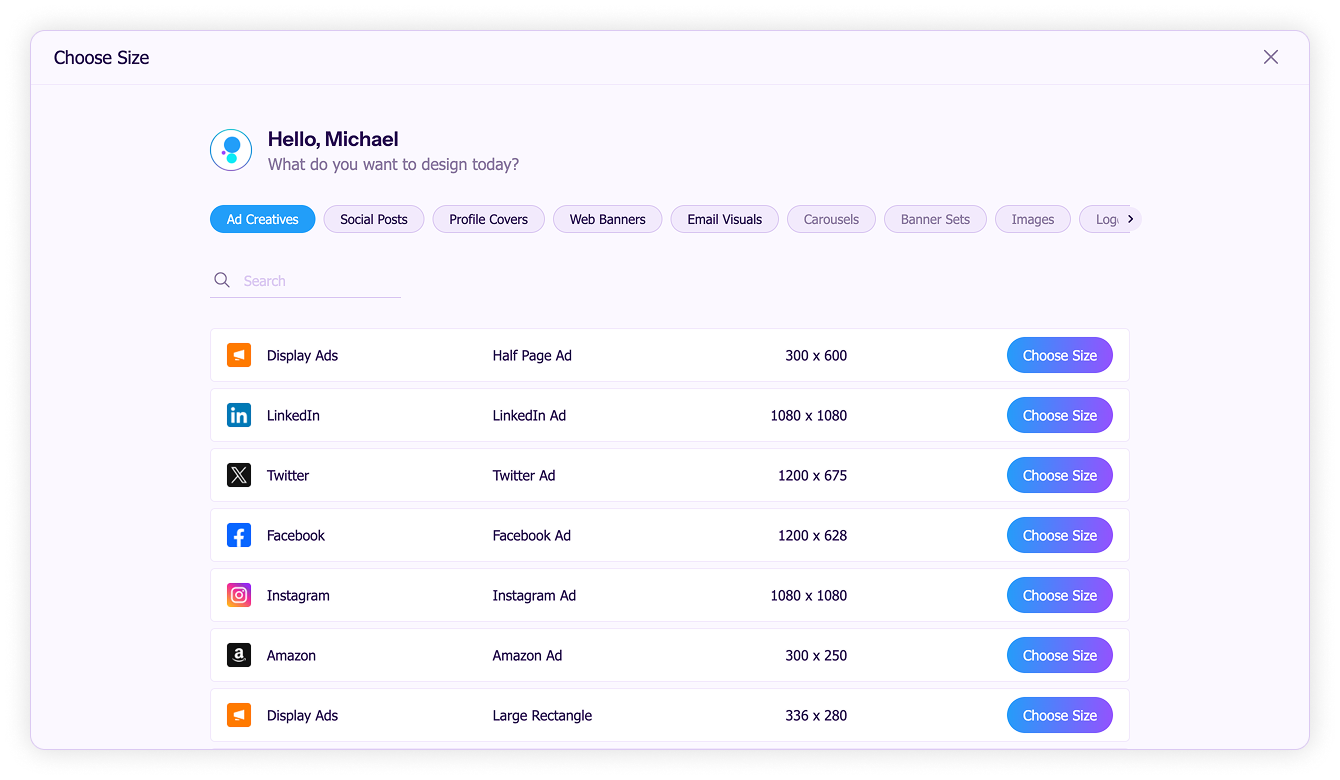Click the "336 x 280" dimensions value
This screenshot has height=780, width=1340.
[x=816, y=715]
